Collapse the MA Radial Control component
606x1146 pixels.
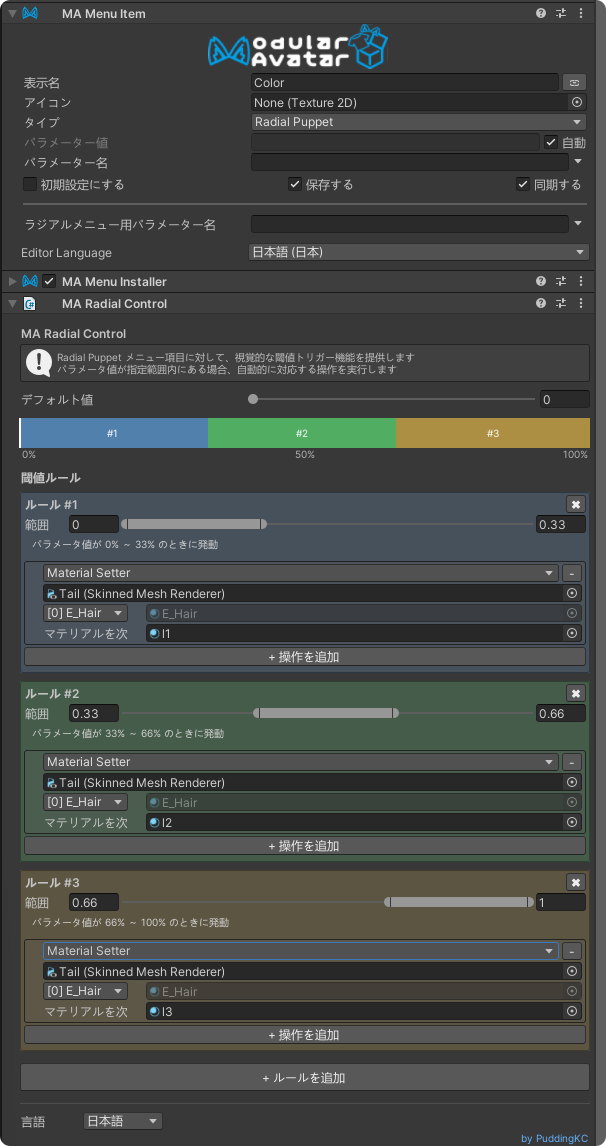click(12, 303)
